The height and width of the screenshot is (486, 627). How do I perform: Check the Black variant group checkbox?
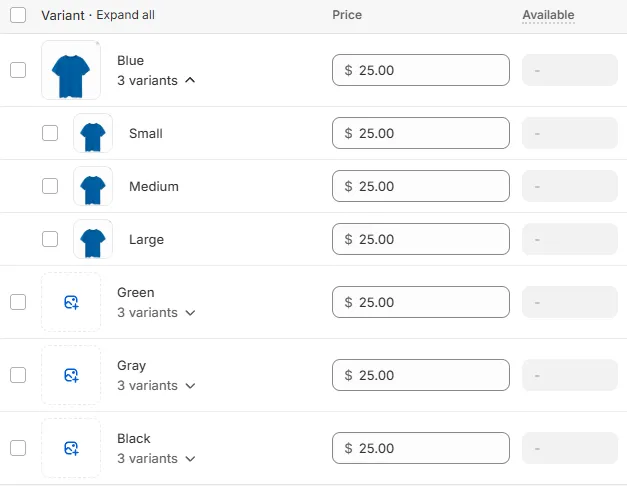18,448
